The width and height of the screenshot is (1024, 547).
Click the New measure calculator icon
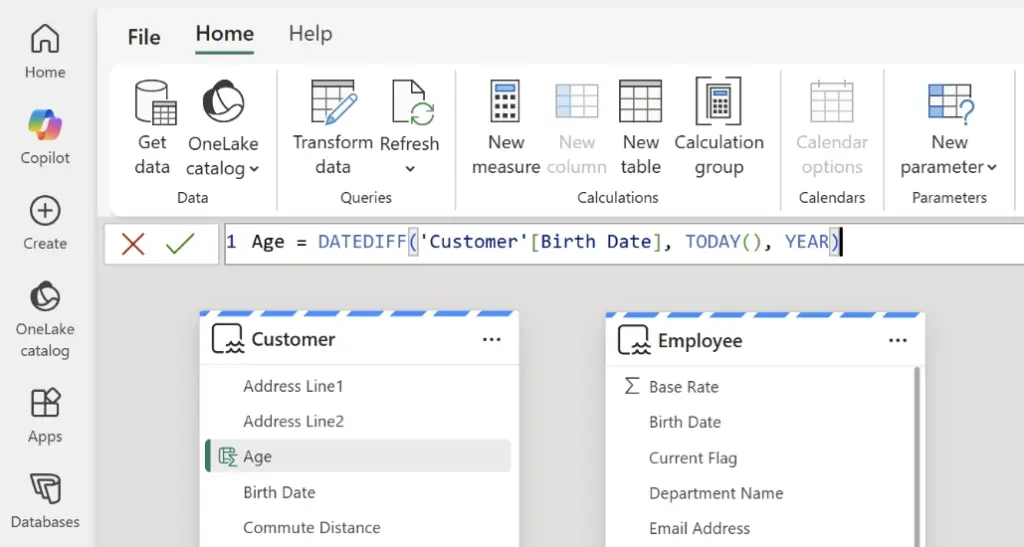(x=505, y=102)
